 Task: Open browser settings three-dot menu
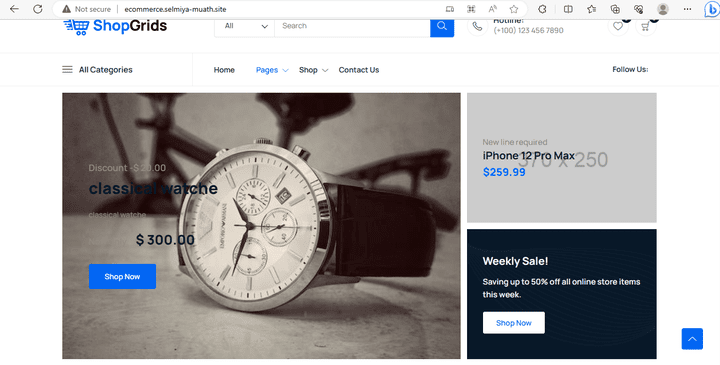687,9
